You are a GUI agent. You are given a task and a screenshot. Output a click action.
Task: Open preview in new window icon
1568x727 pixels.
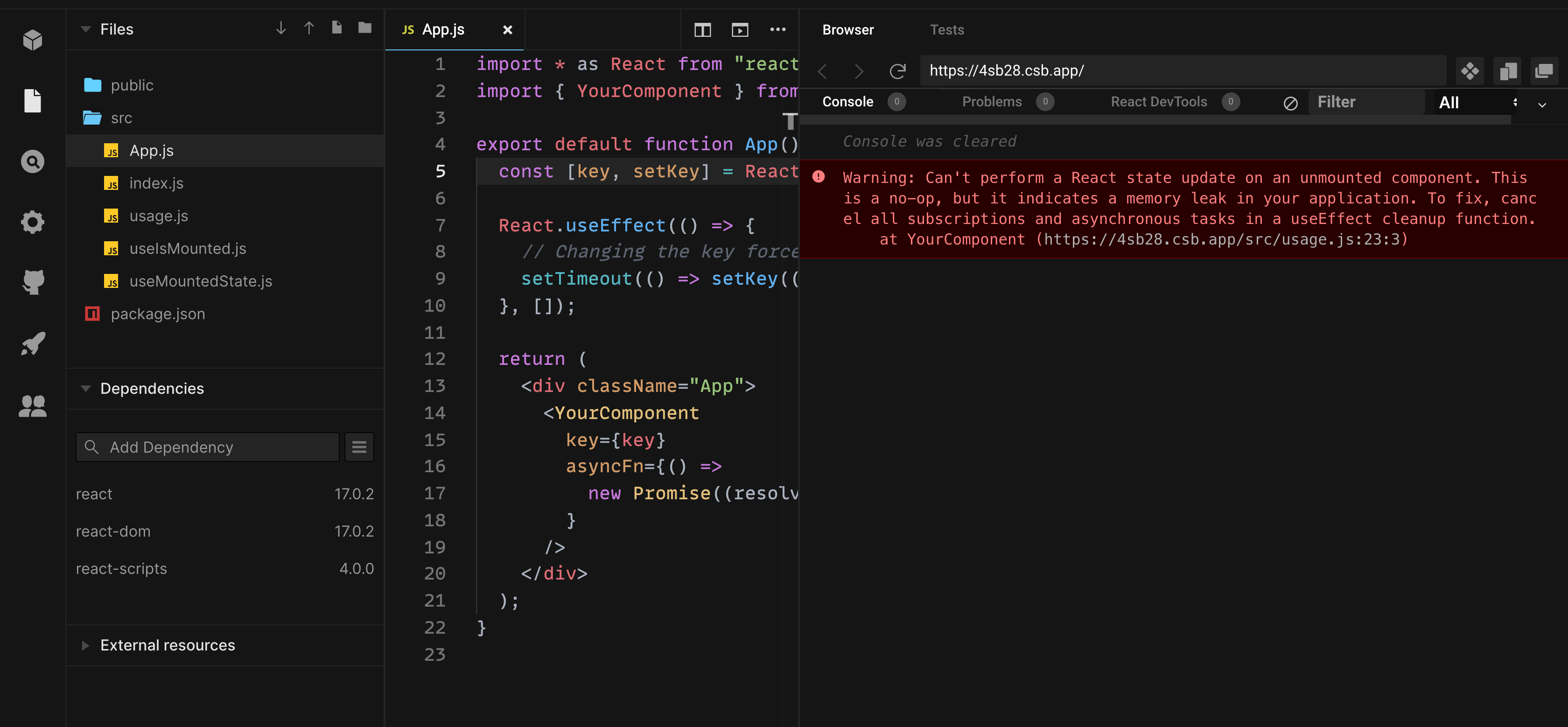[1544, 71]
